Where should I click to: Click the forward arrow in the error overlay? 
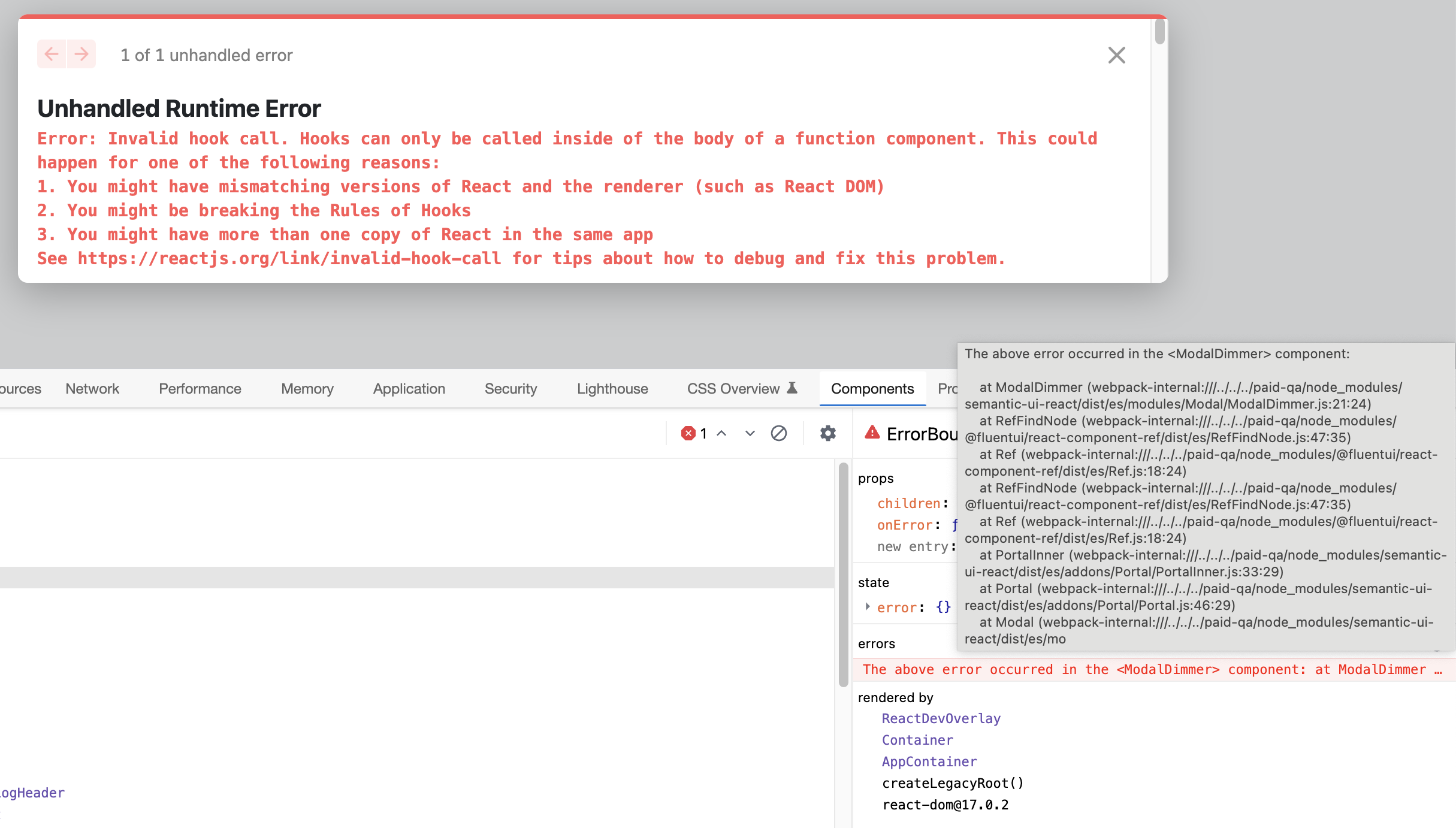click(80, 54)
